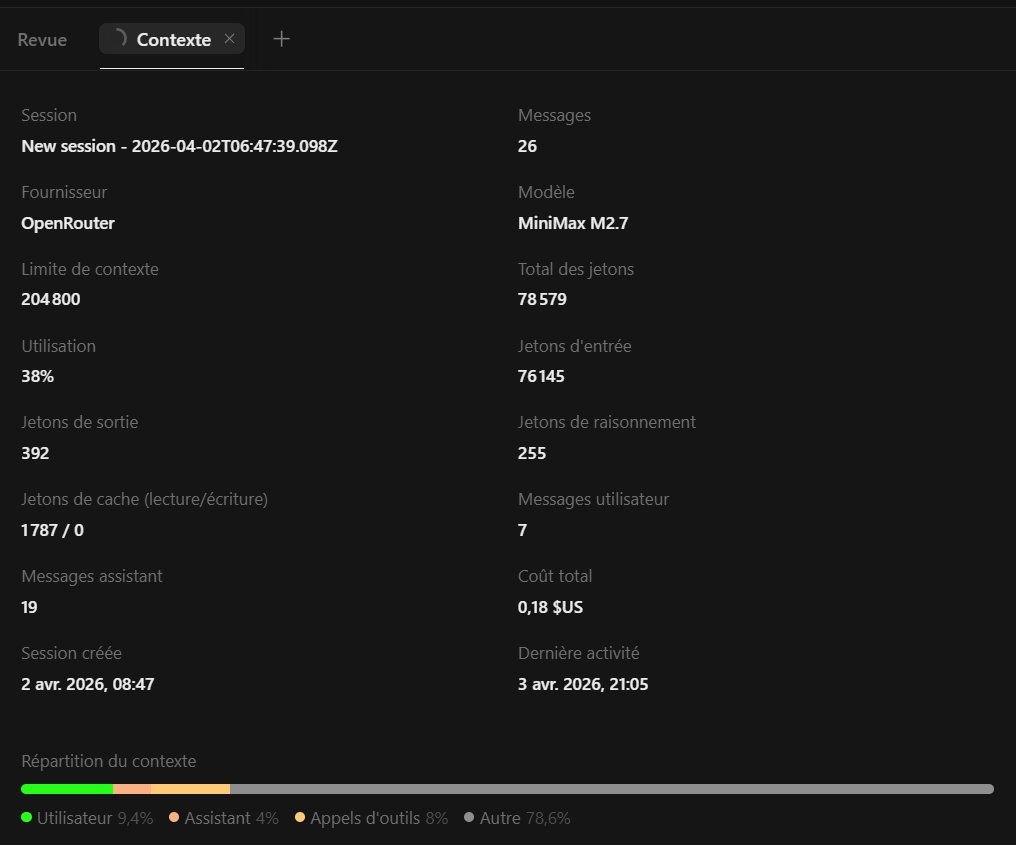Click the 'OpenRouter' provider value
The height and width of the screenshot is (845, 1016).
(68, 223)
